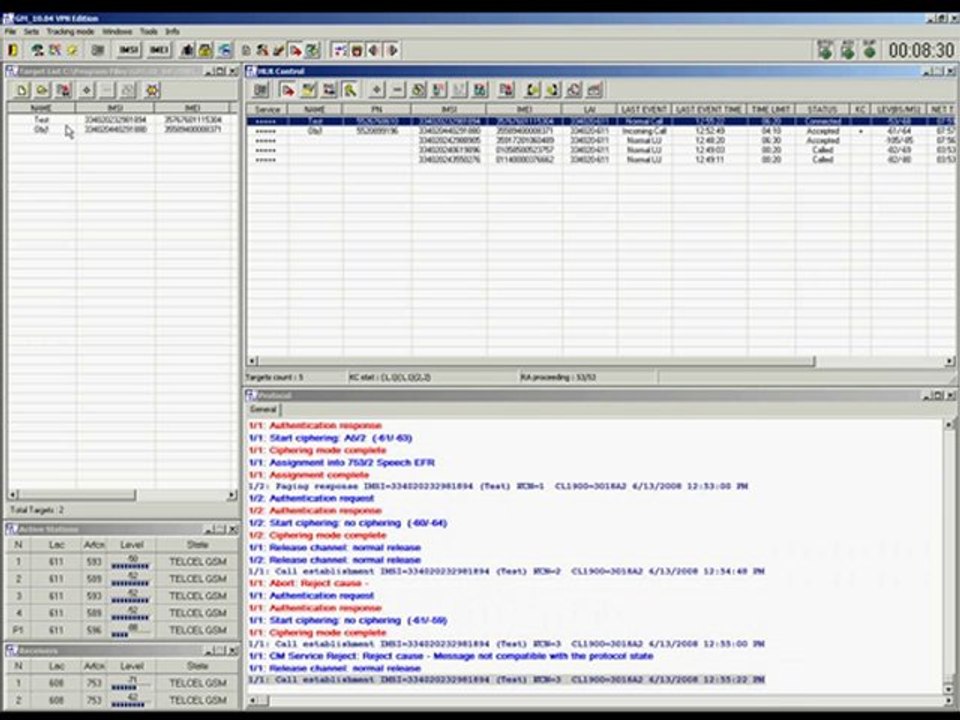Sort by the STATUS column header
The image size is (960, 720).
pyautogui.click(x=822, y=109)
